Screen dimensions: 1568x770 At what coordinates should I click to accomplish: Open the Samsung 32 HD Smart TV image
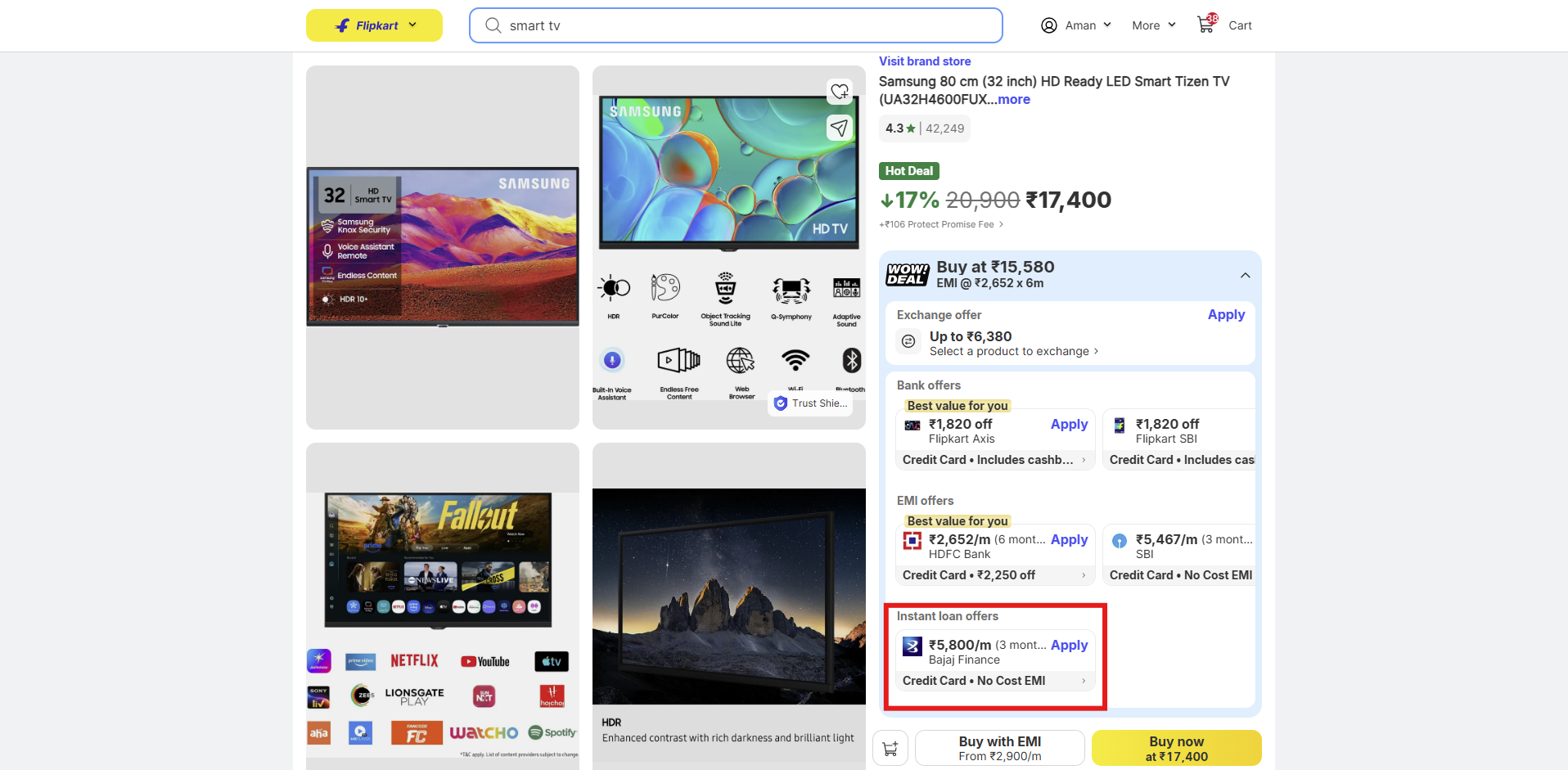pyautogui.click(x=443, y=247)
